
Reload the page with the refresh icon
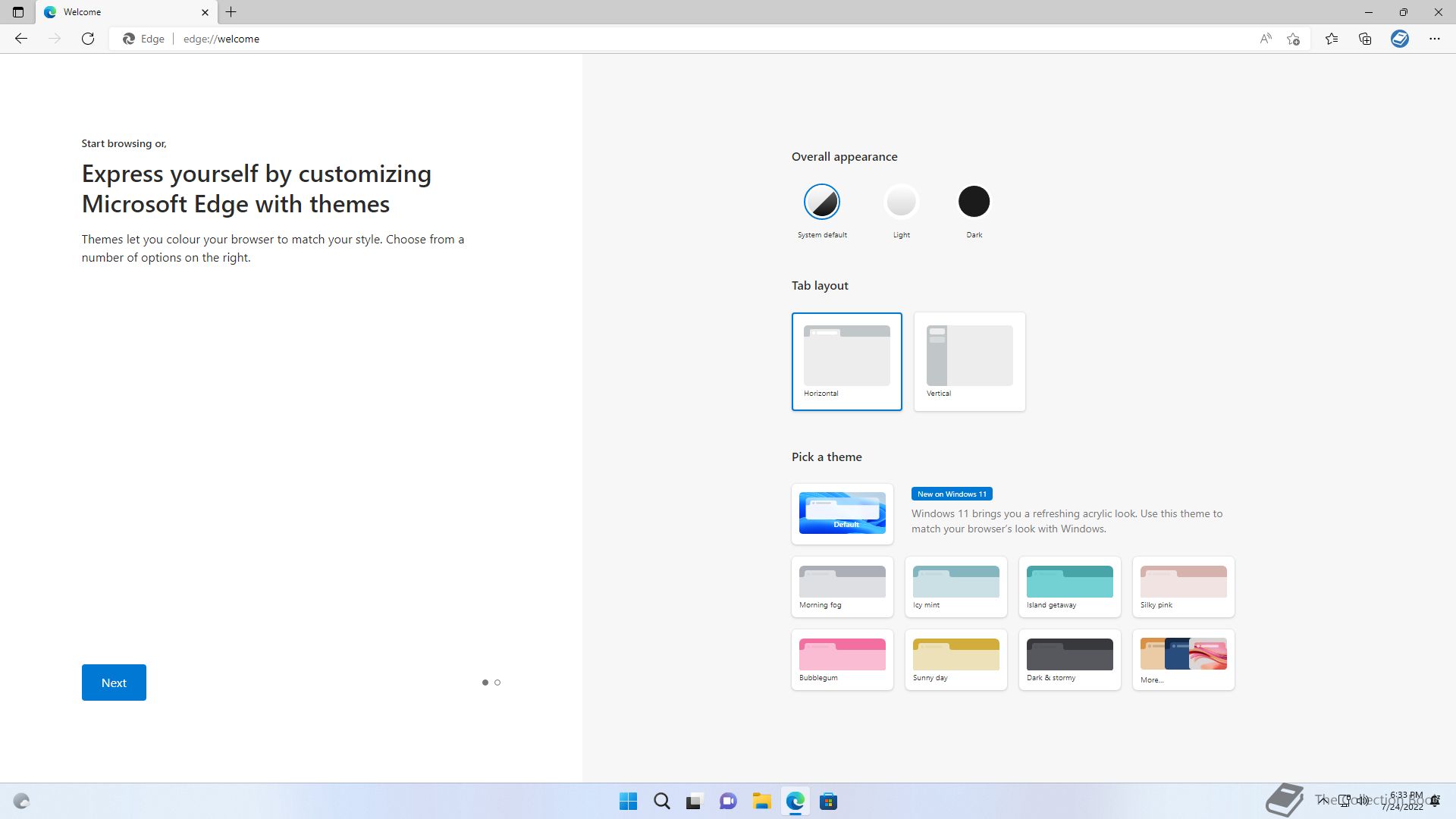click(x=88, y=39)
